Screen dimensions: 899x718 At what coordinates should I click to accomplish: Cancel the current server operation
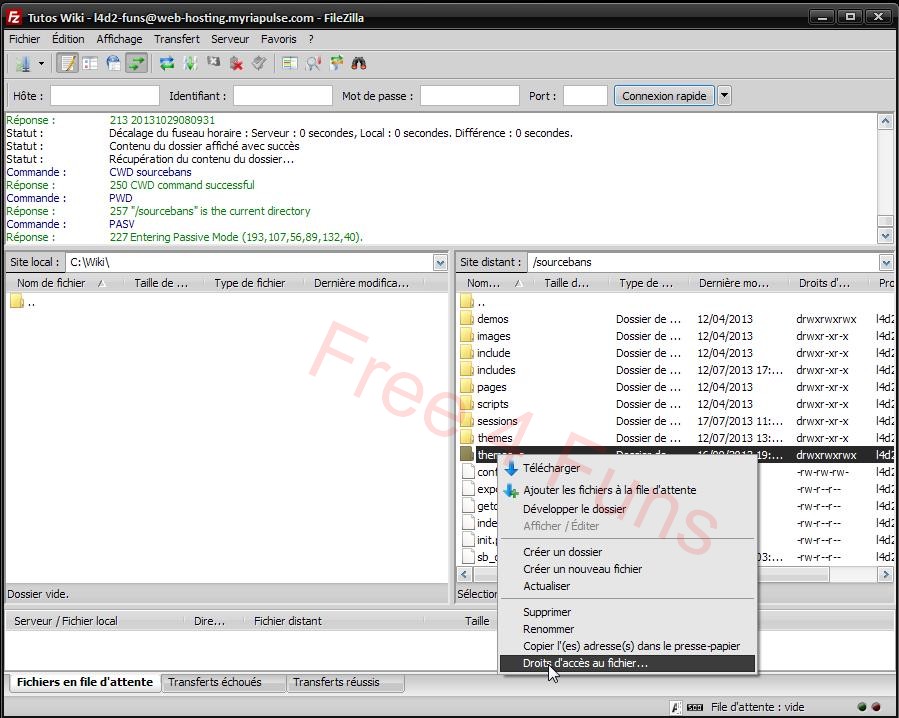click(x=212, y=63)
